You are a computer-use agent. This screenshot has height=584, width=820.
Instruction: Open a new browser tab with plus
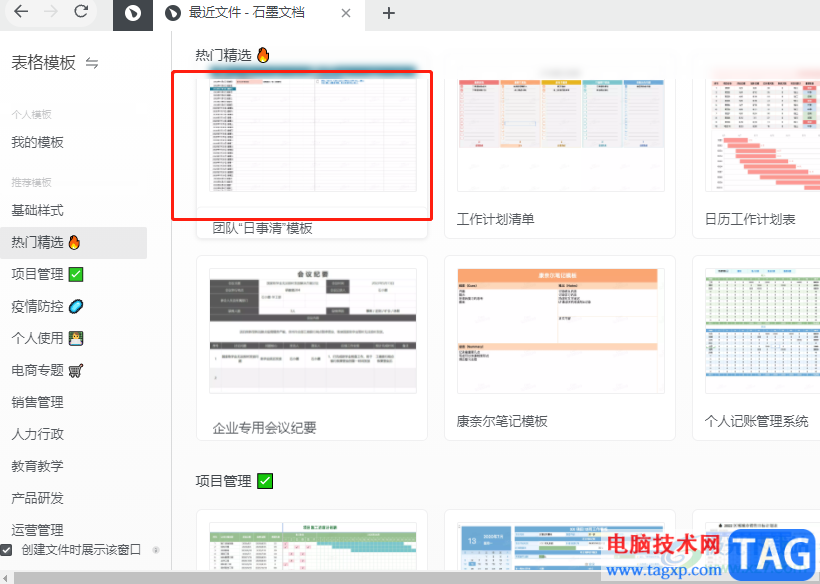389,13
